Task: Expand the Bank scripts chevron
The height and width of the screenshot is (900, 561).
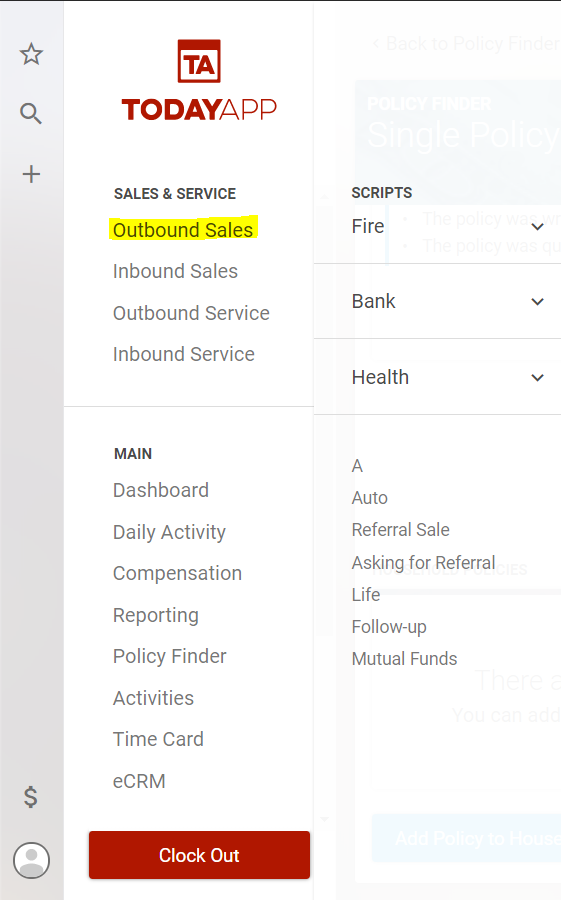Action: tap(537, 301)
